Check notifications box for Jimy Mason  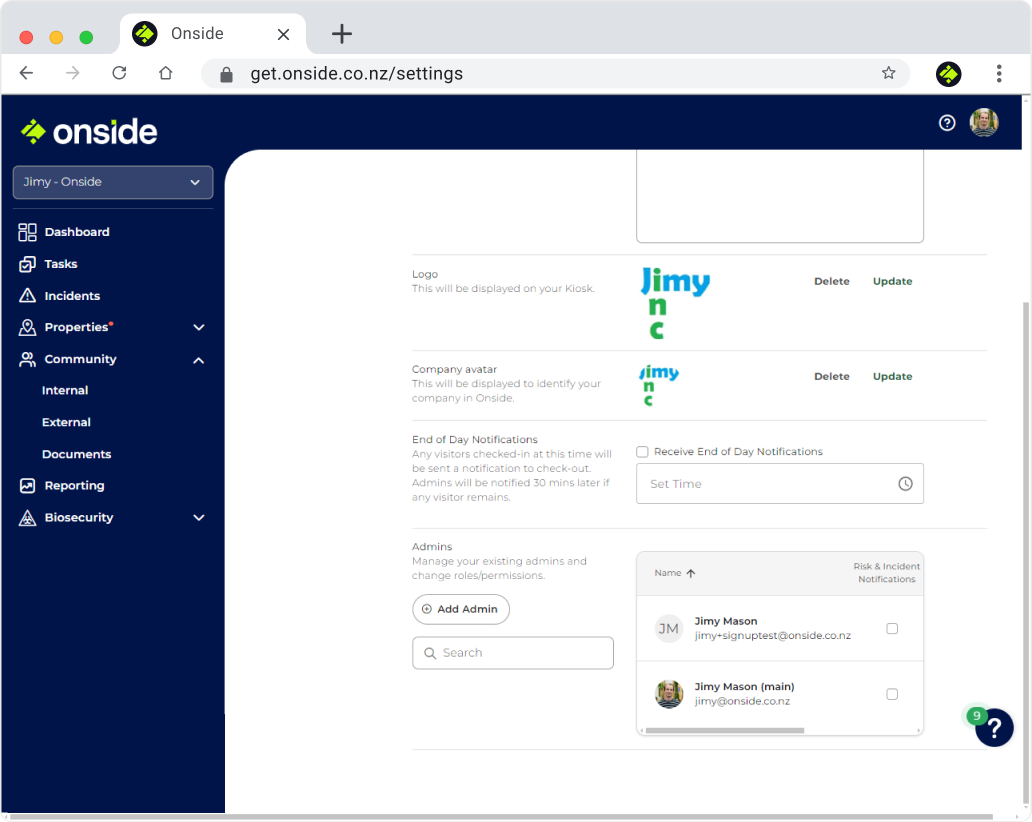coord(891,628)
